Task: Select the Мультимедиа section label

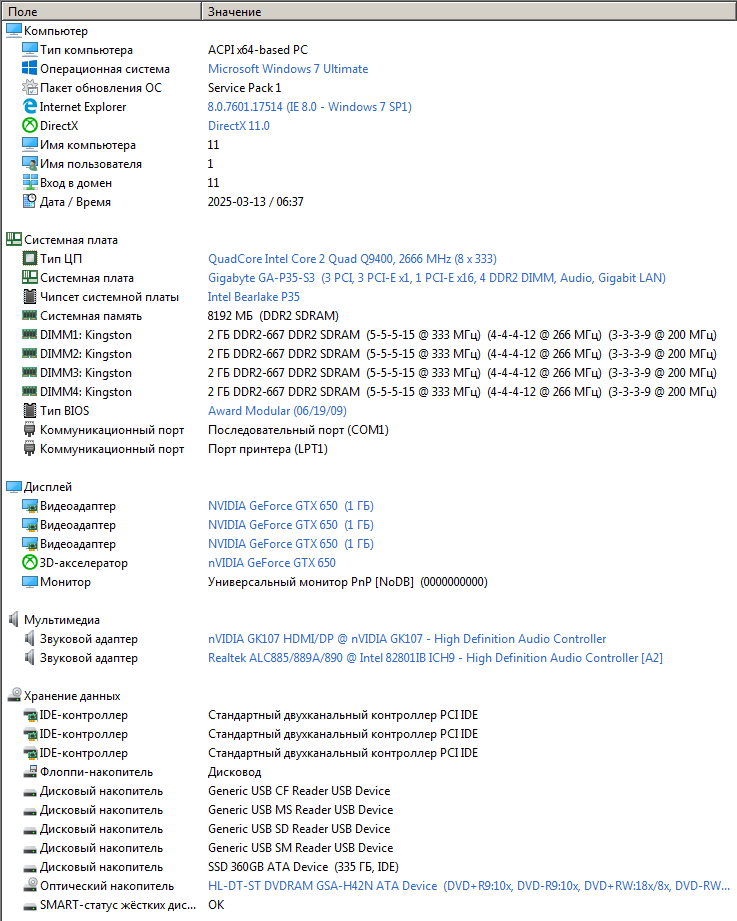Action: tap(62, 620)
